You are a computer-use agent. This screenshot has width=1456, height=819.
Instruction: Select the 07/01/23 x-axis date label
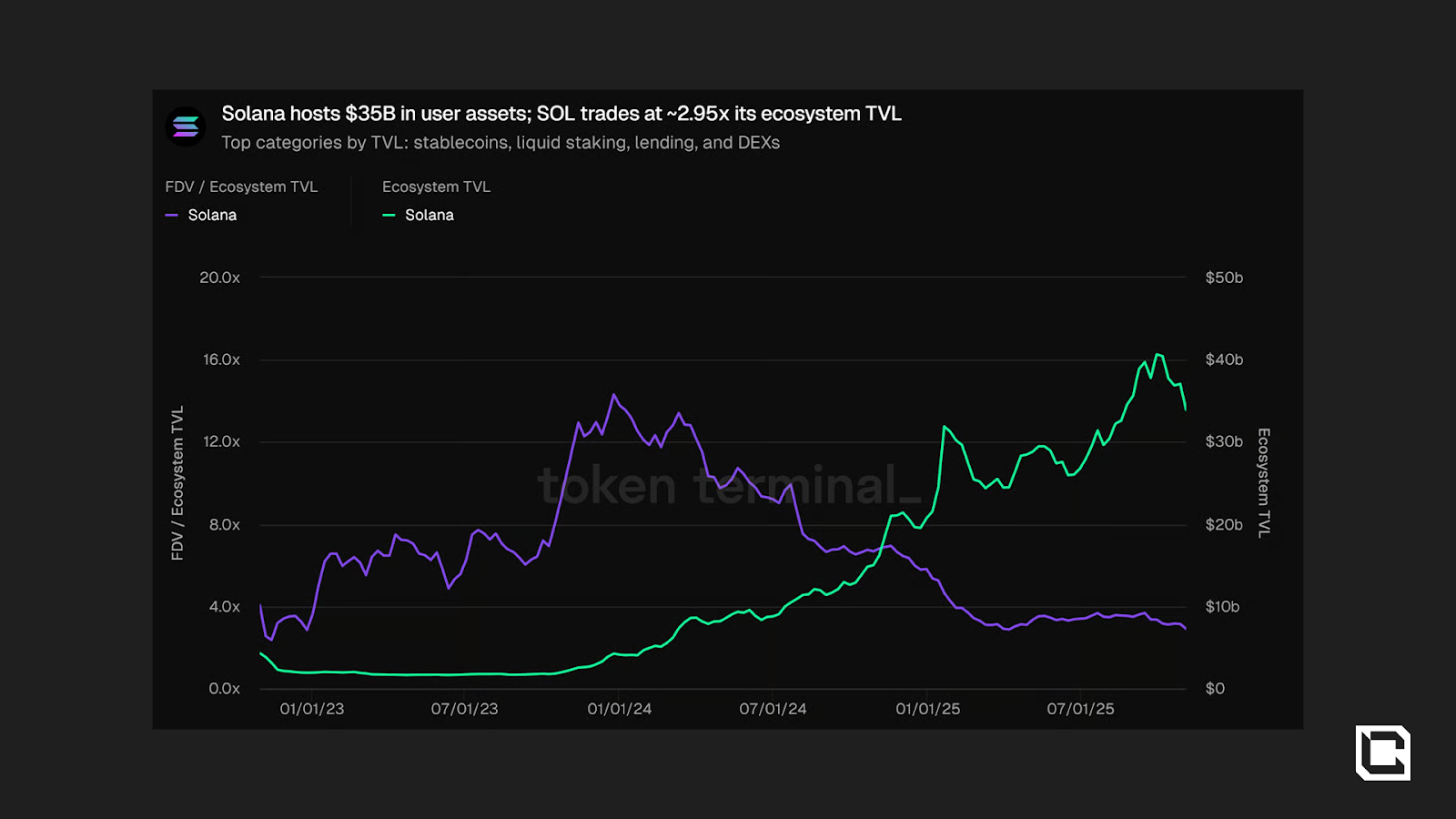(x=464, y=709)
